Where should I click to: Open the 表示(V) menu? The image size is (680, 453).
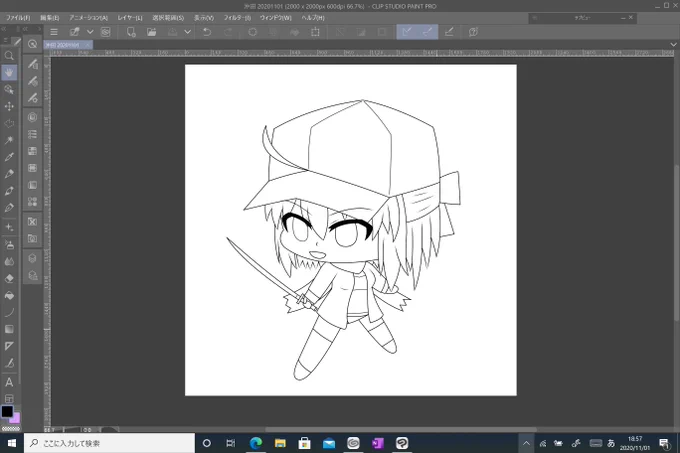point(203,18)
